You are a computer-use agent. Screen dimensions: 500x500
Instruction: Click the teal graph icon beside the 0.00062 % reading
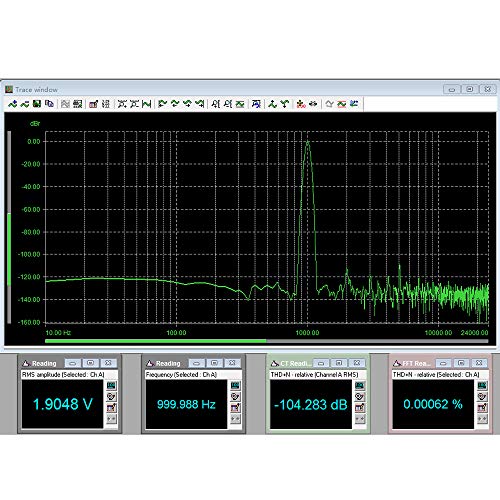(482, 386)
